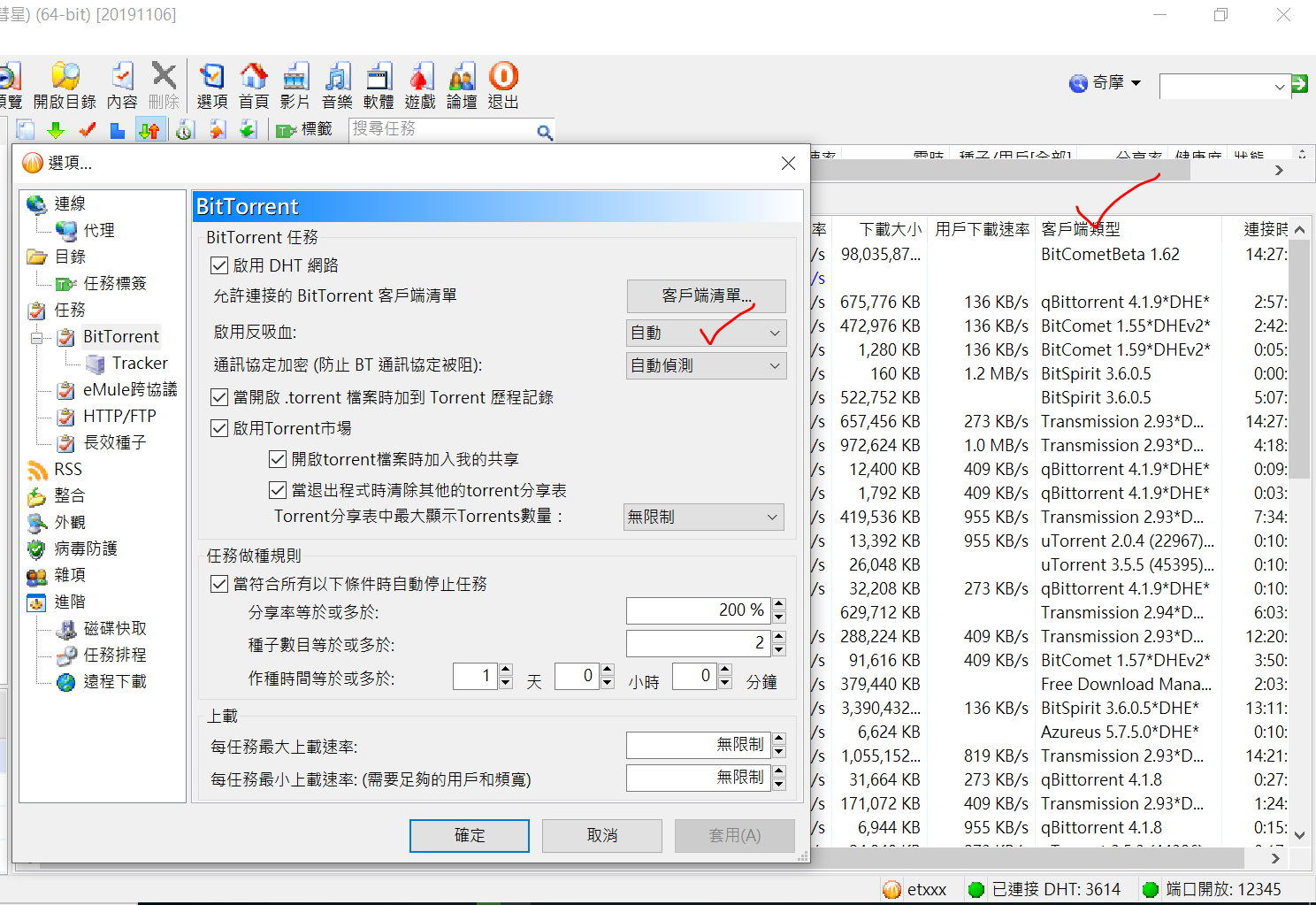Toggle 當退出程式時清除其他的torrent分享表 checkbox
The image size is (1316, 905).
point(278,490)
